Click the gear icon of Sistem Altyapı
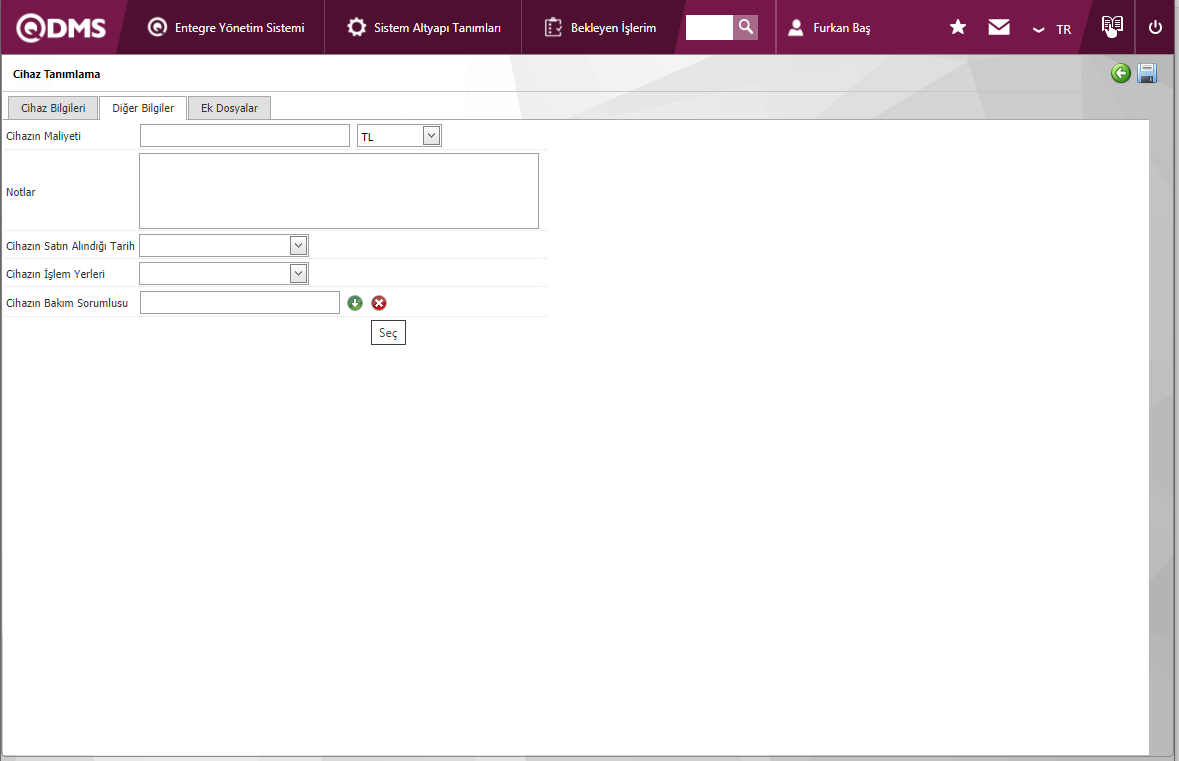This screenshot has height=761, width=1179. tap(356, 27)
